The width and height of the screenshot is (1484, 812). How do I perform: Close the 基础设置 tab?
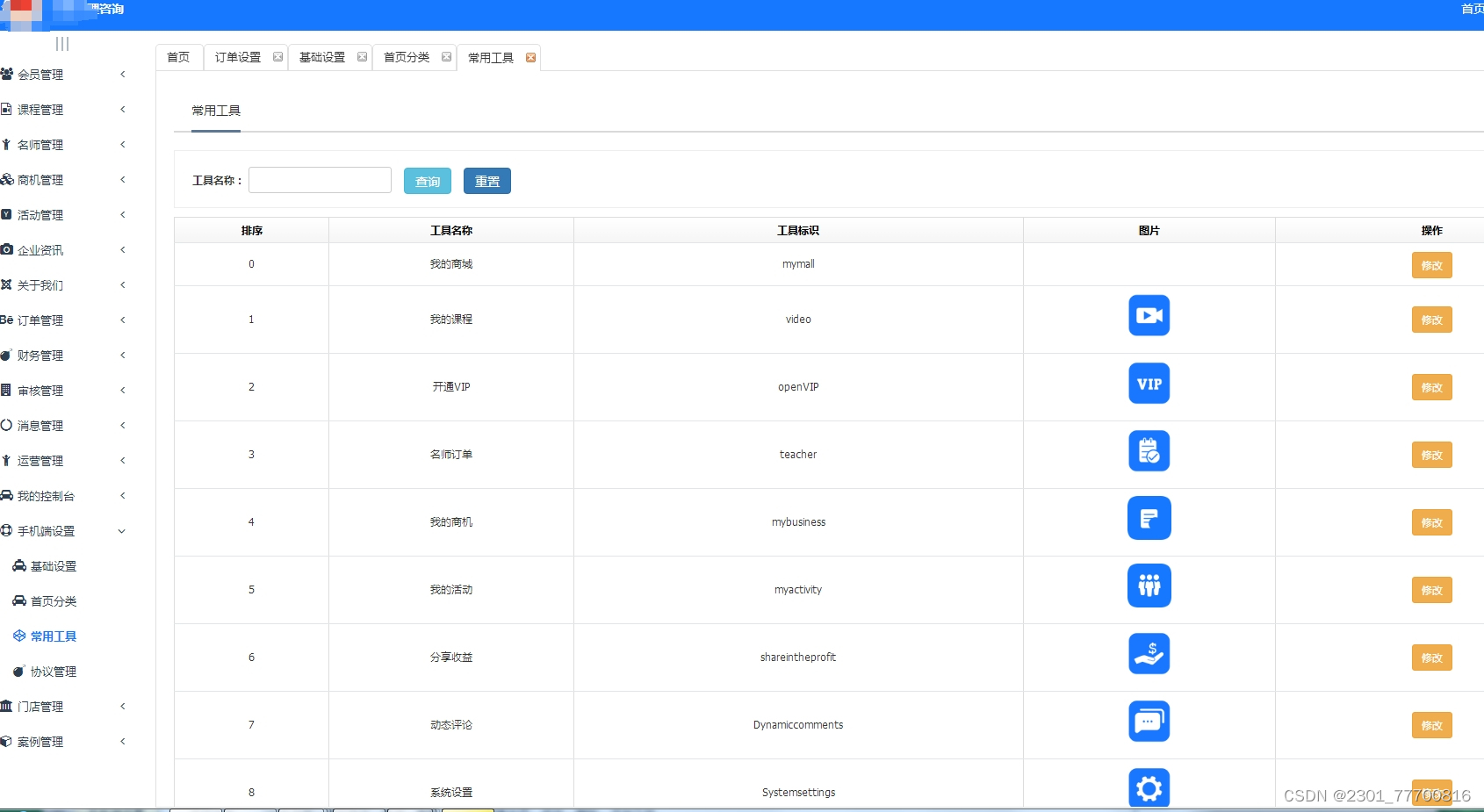(362, 57)
